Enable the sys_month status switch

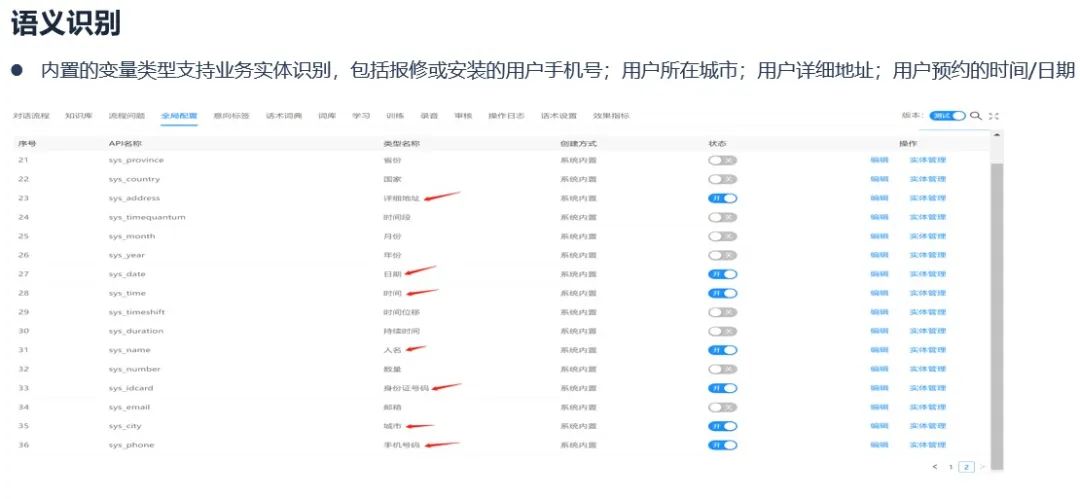723,236
